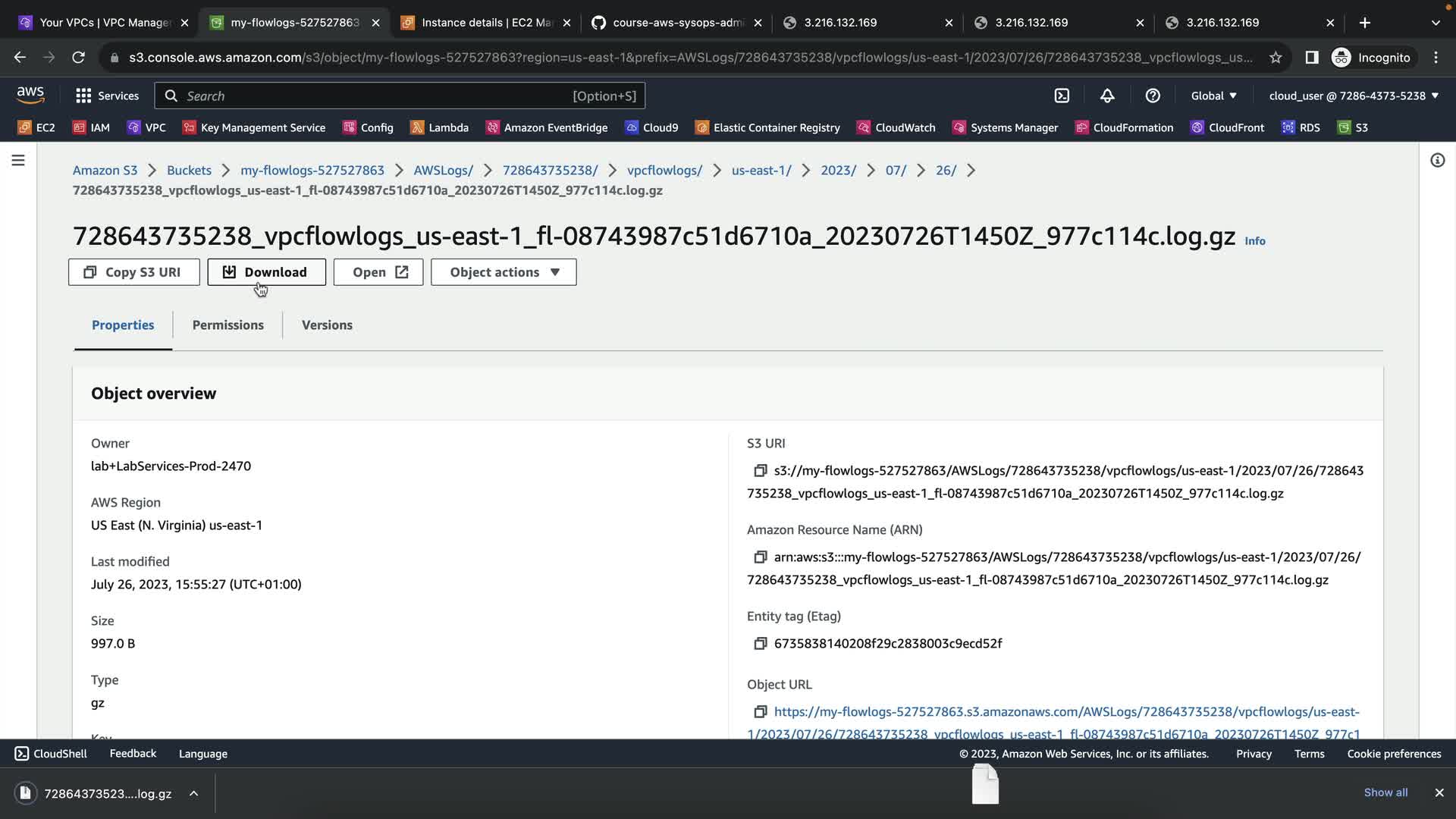Screen dimensions: 1456x819
Task: Toggle the browser side panel icon
Action: [x=1312, y=58]
